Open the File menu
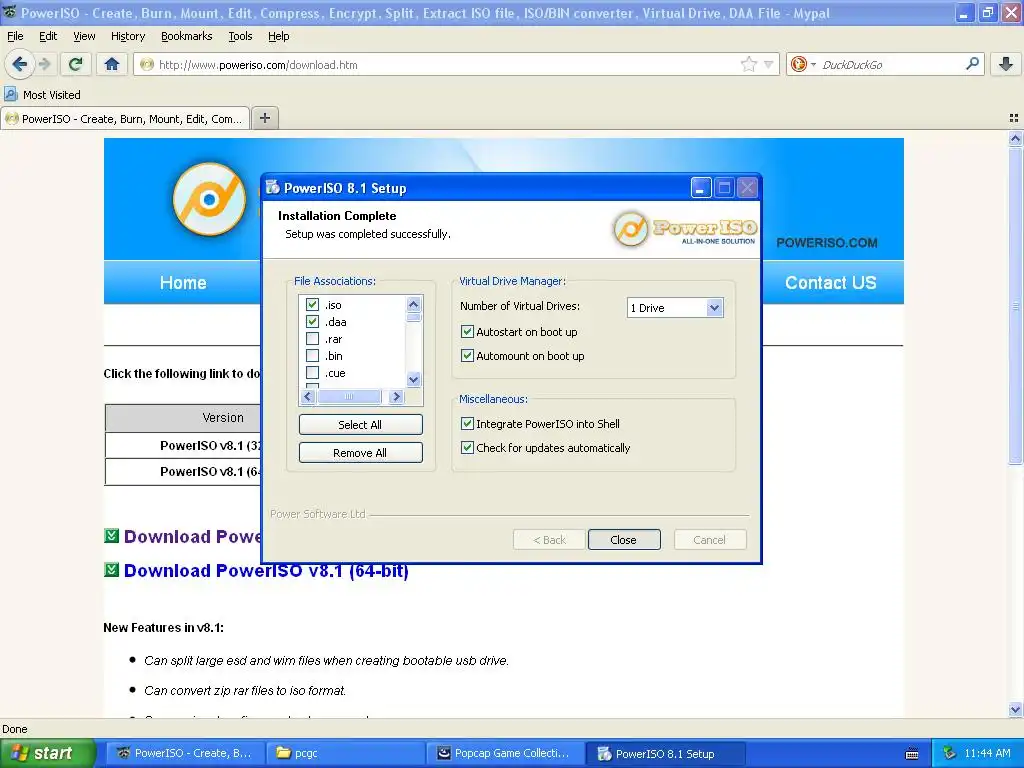The image size is (1024, 768). coord(14,36)
